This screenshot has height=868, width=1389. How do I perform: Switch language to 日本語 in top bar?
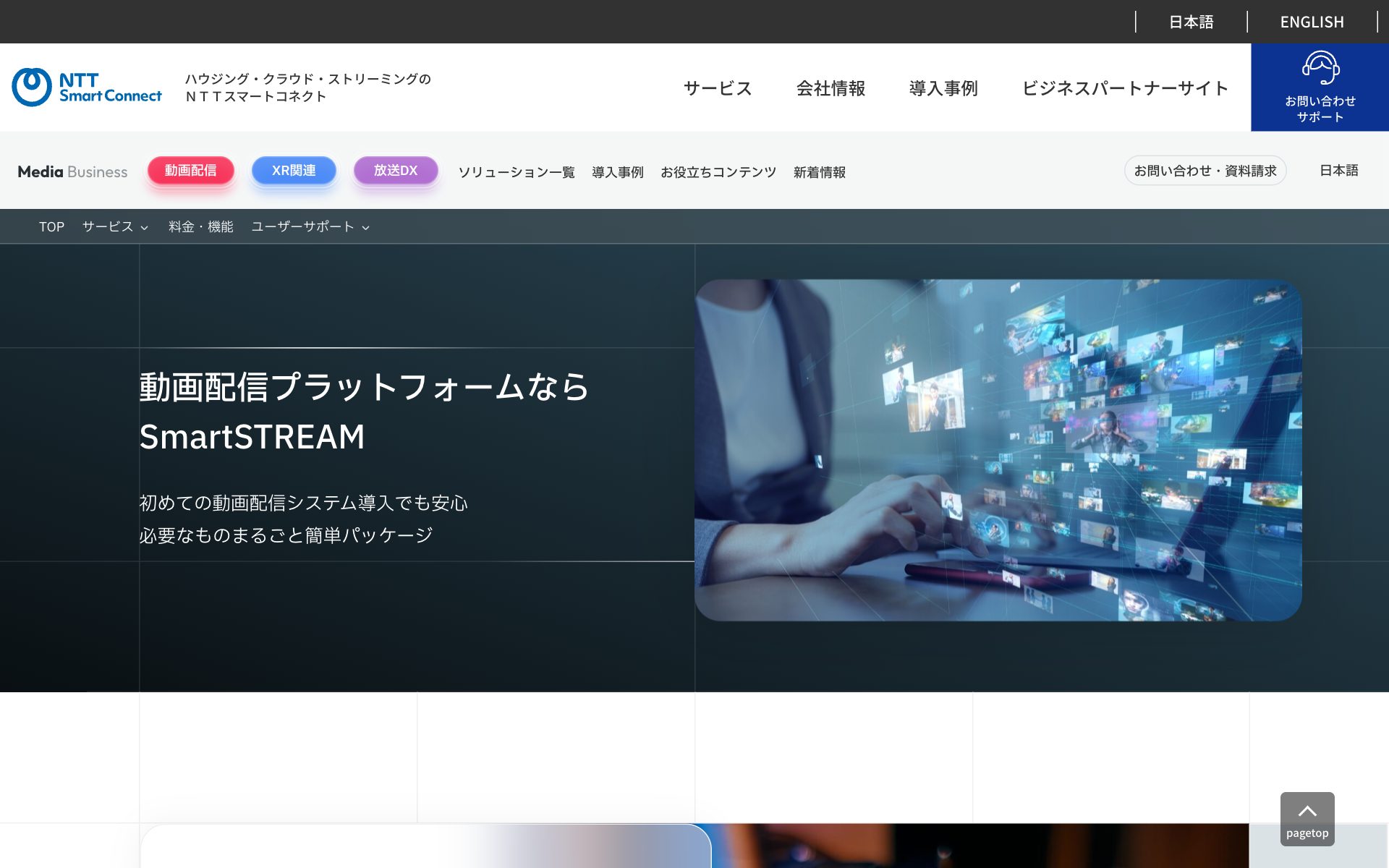pyautogui.click(x=1192, y=22)
